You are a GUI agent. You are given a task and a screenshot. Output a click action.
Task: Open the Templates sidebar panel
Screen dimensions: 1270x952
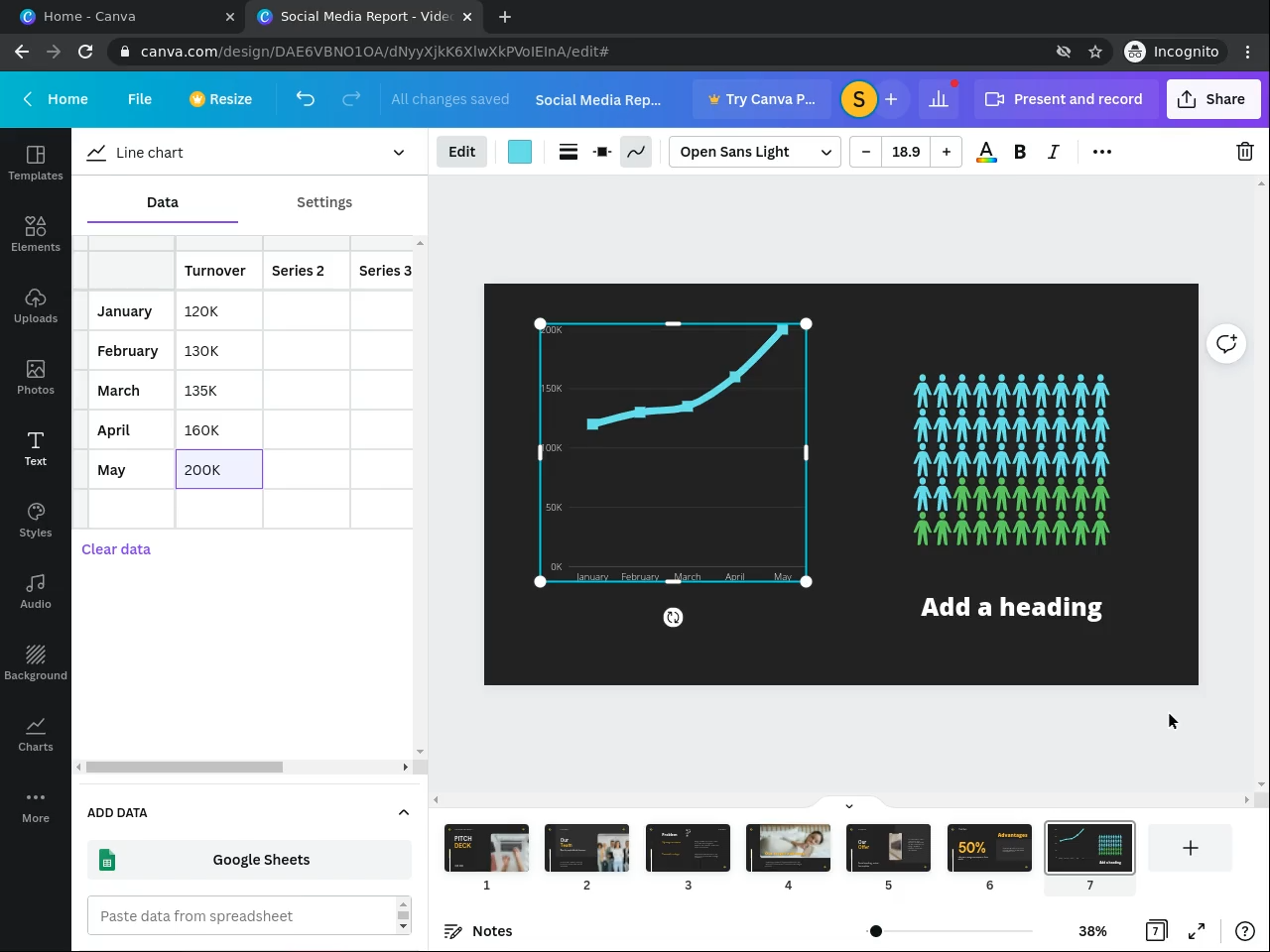click(36, 163)
